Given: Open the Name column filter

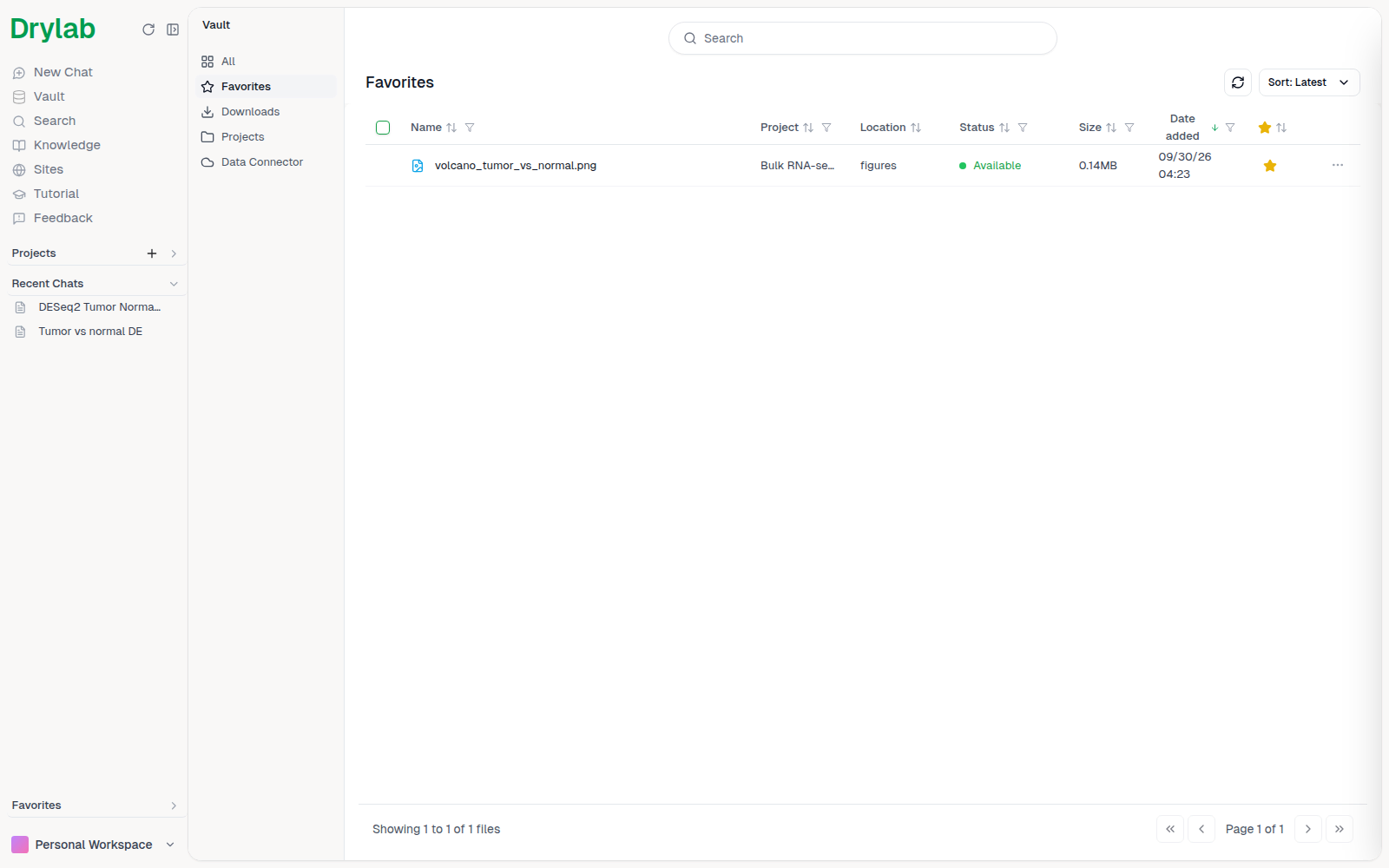Looking at the screenshot, I should (x=470, y=128).
